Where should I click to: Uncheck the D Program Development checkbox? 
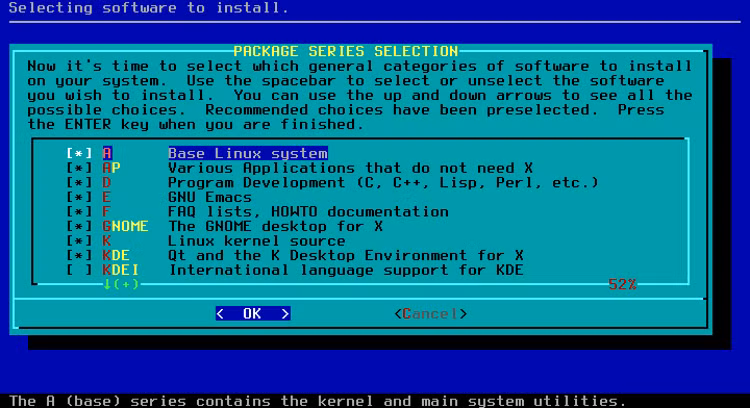coord(79,183)
